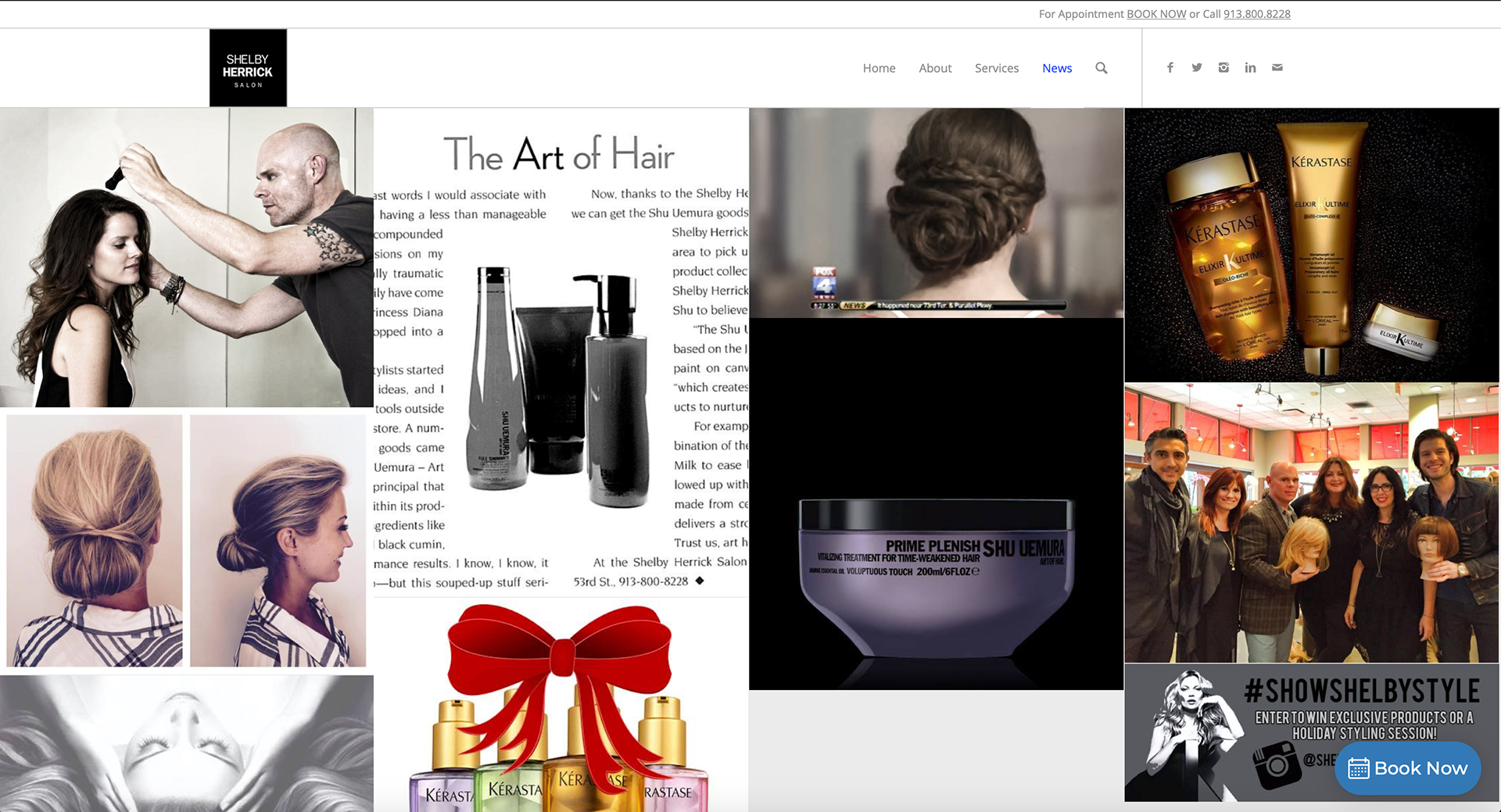Go to the Home menu item
The image size is (1501, 812).
(879, 69)
